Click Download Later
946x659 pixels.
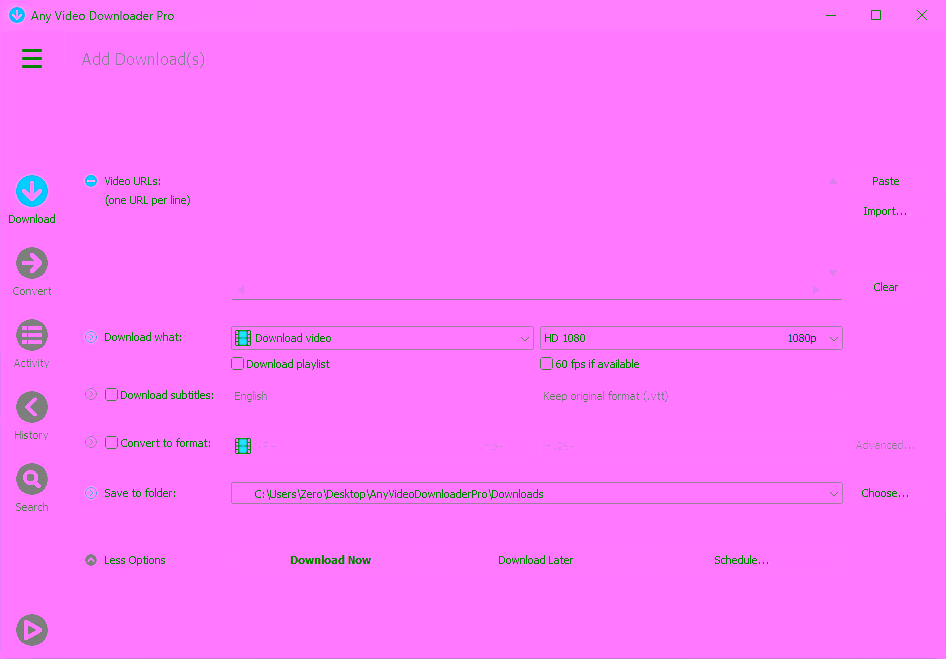(x=536, y=560)
